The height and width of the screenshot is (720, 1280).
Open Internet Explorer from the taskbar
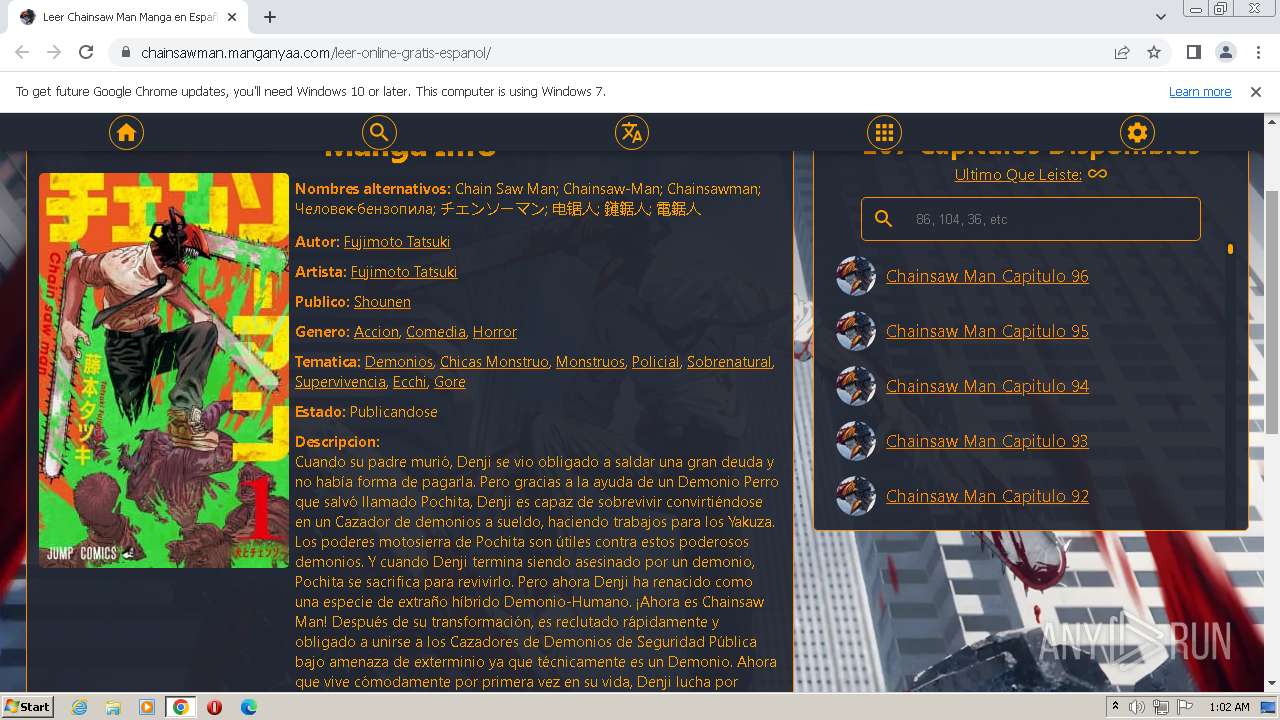[x=79, y=707]
